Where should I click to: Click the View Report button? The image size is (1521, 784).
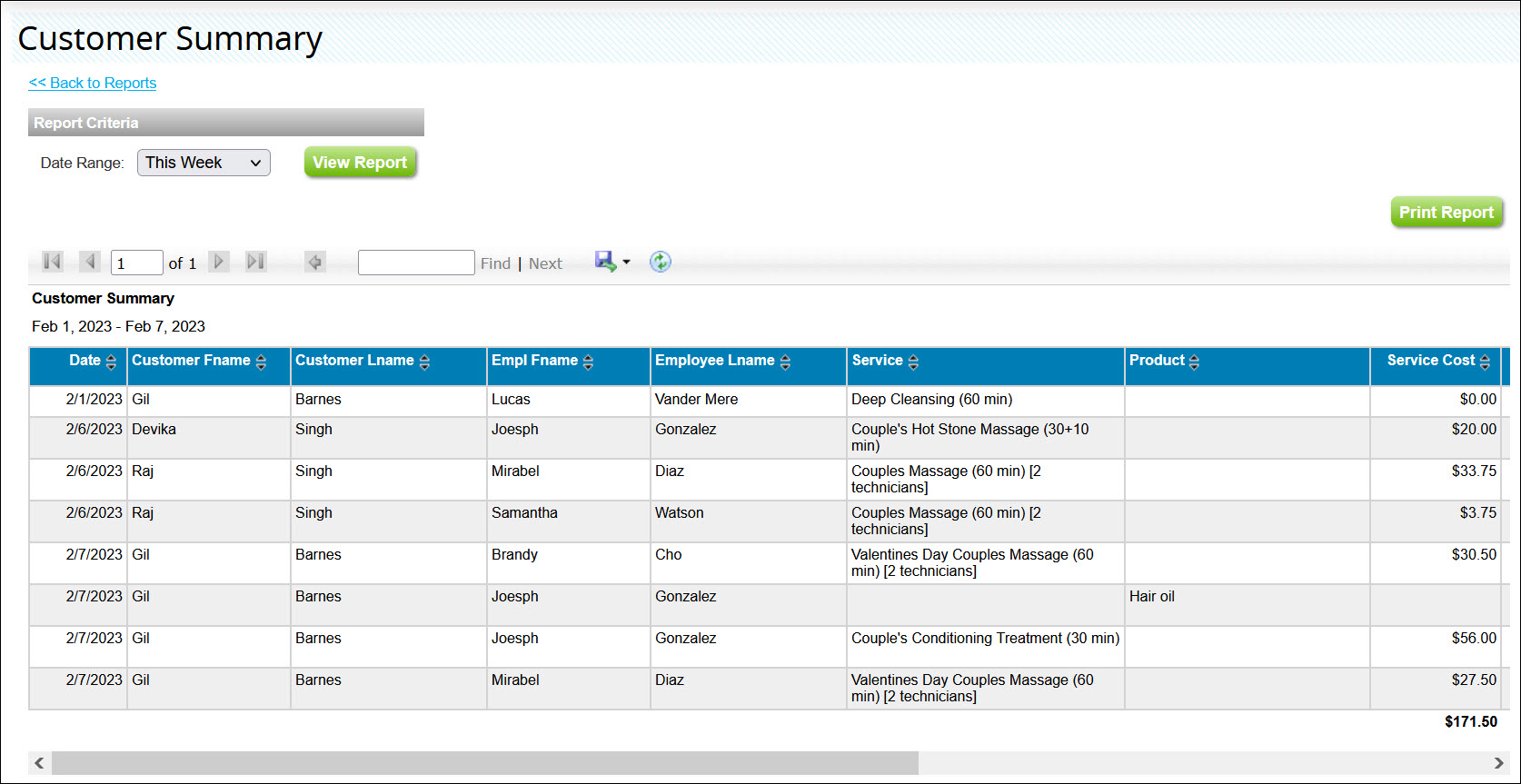tap(360, 163)
